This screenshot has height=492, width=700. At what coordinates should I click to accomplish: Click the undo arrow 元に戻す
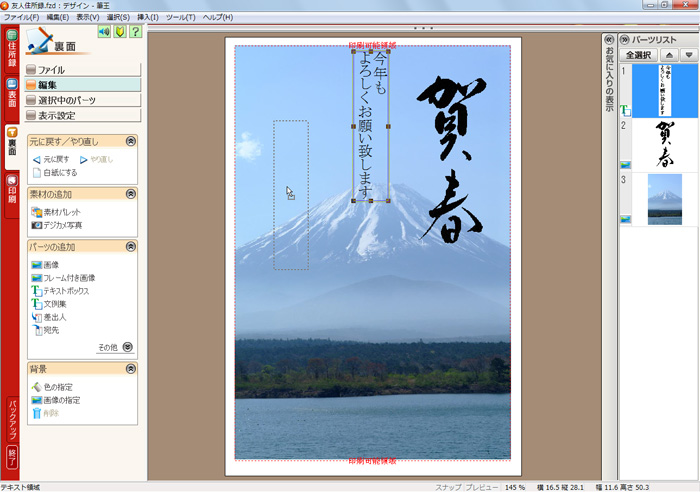tap(51, 159)
